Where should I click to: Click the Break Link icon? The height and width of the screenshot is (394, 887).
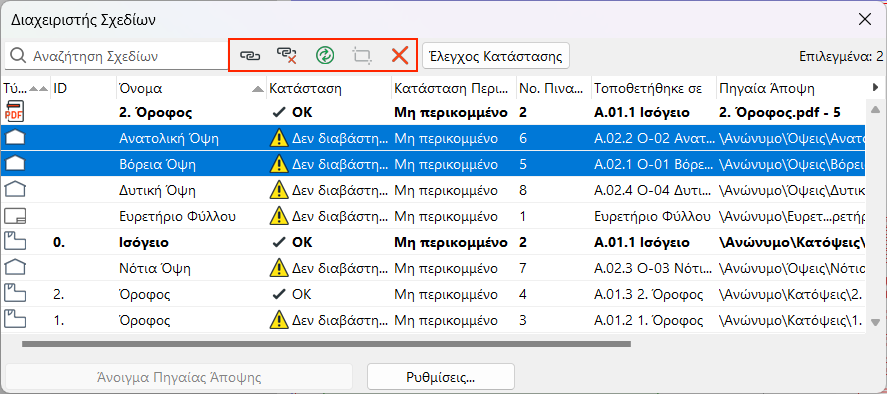tap(287, 55)
